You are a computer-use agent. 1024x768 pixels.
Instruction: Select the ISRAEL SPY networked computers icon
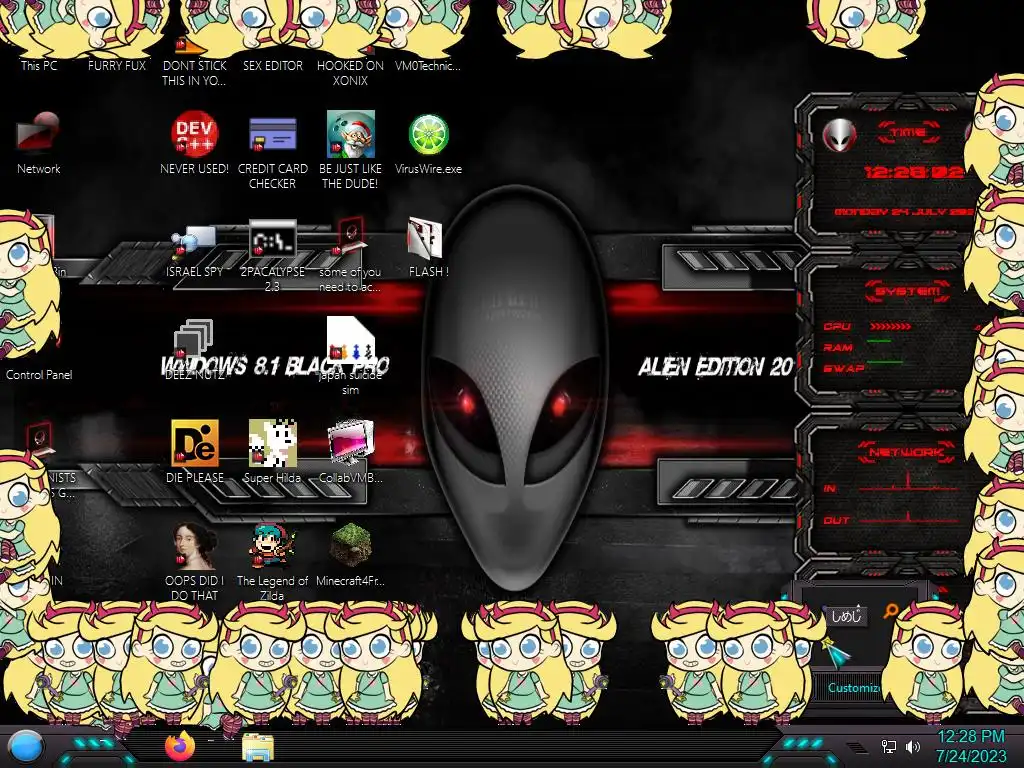(194, 240)
